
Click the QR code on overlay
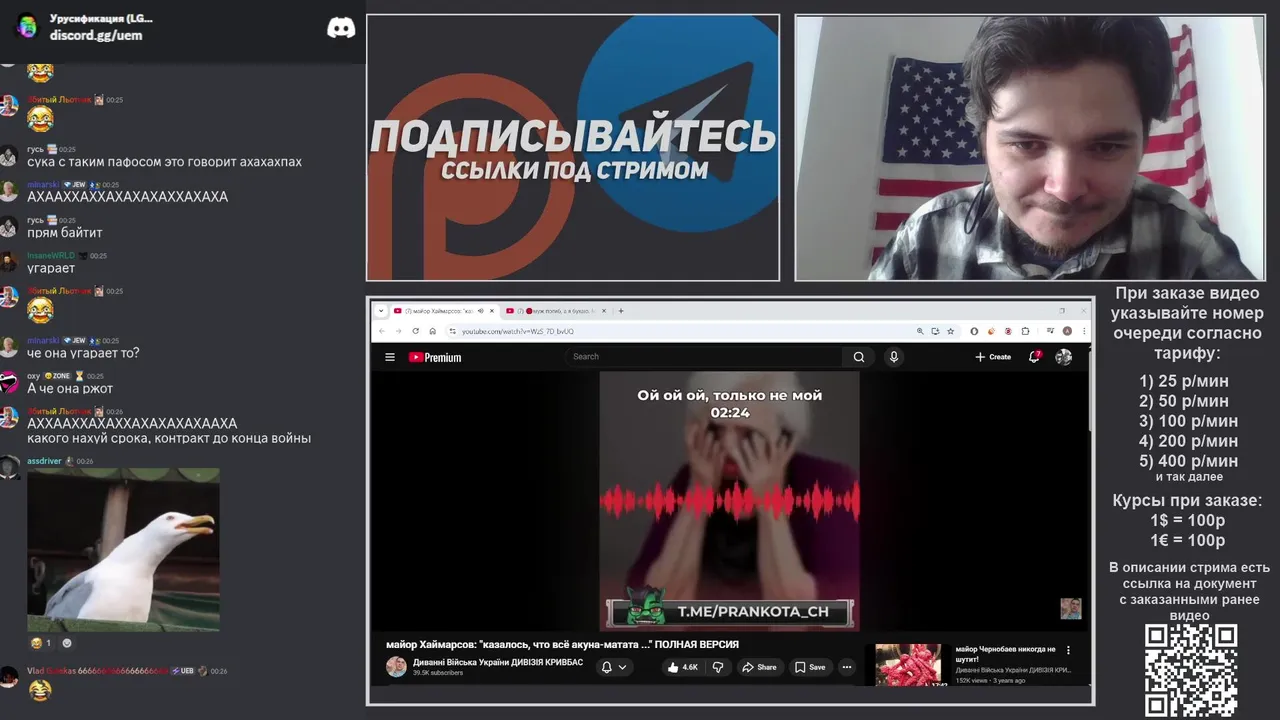(x=1191, y=670)
